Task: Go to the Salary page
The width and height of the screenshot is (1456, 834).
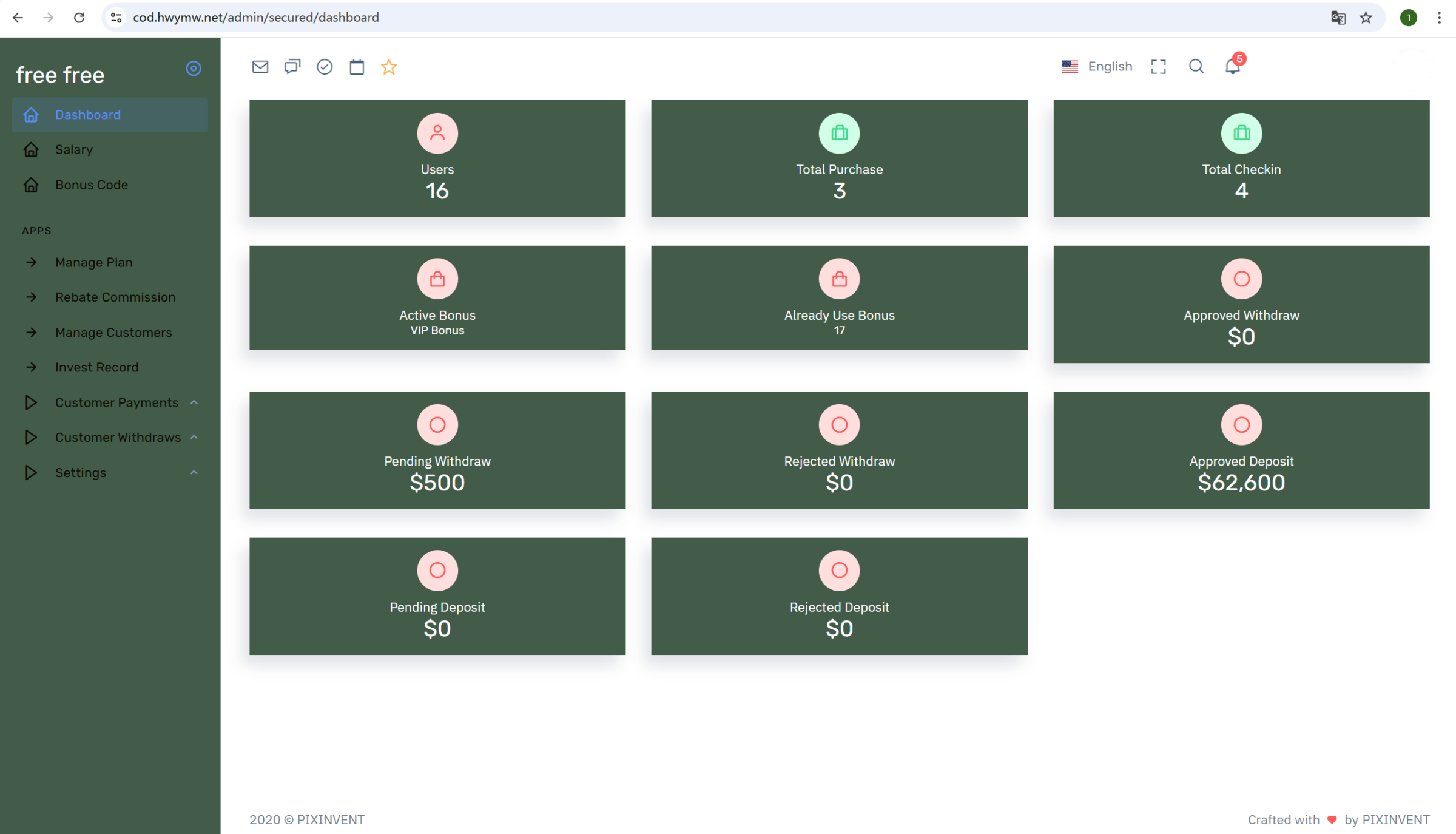Action: tap(74, 149)
